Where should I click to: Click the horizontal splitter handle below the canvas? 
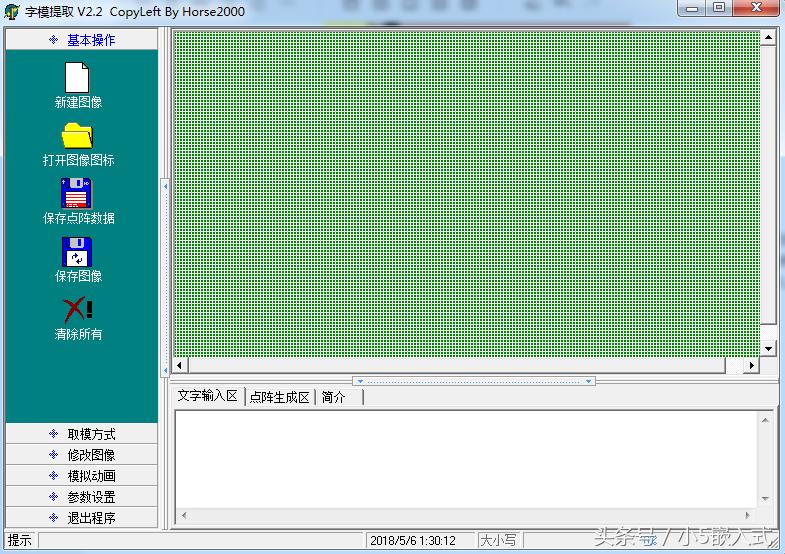[475, 381]
